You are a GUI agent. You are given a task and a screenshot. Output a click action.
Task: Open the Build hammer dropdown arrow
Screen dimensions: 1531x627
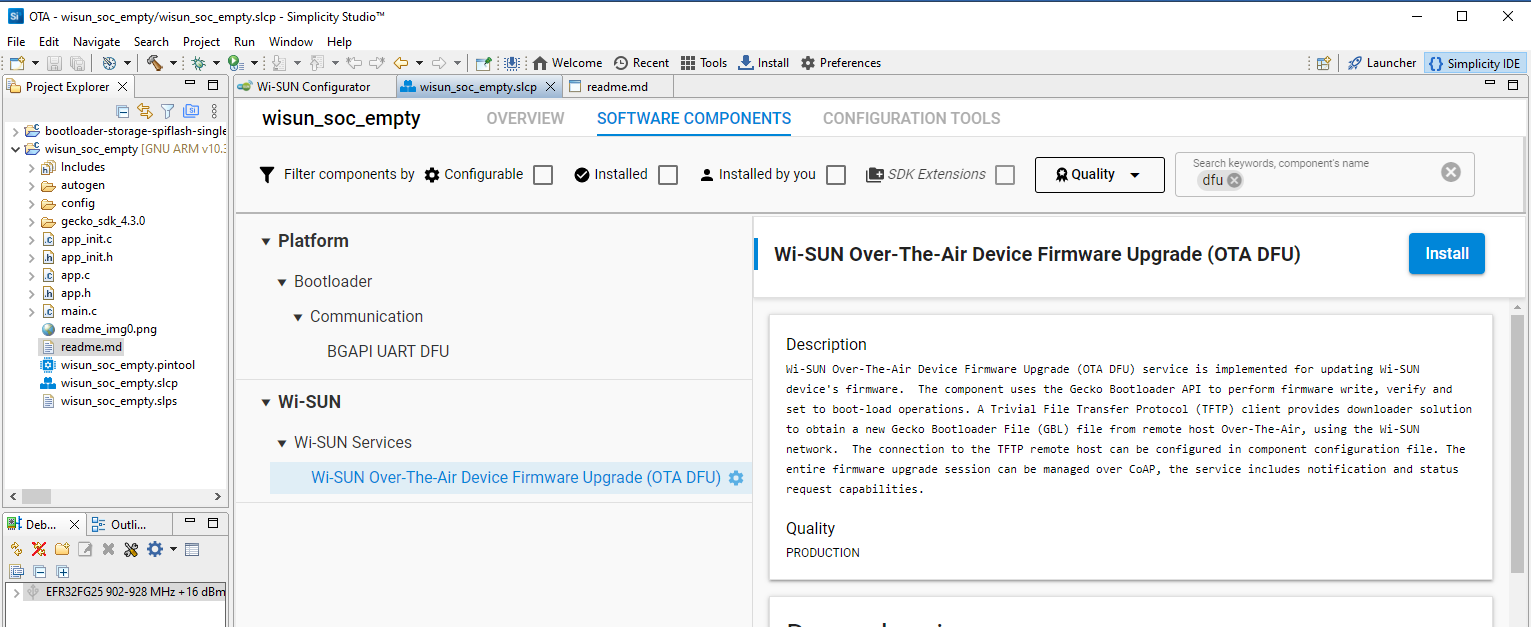point(173,63)
